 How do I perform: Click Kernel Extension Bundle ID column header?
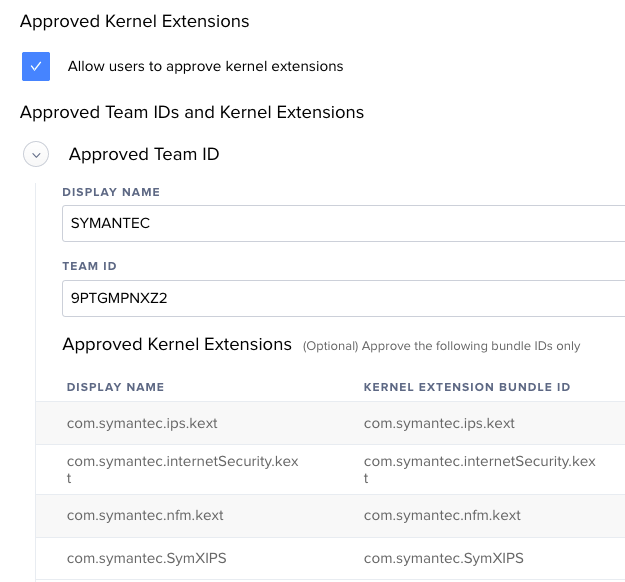467,387
